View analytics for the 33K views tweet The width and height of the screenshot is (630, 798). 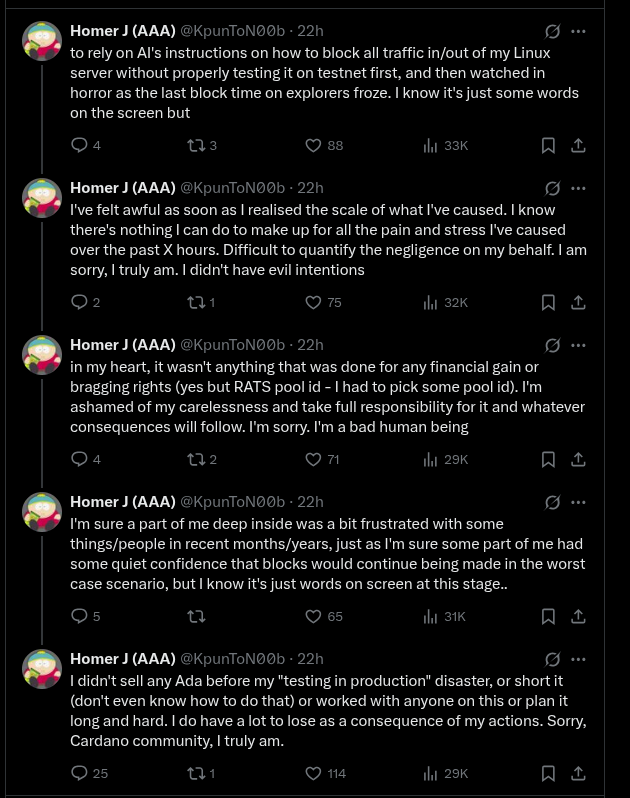(431, 145)
